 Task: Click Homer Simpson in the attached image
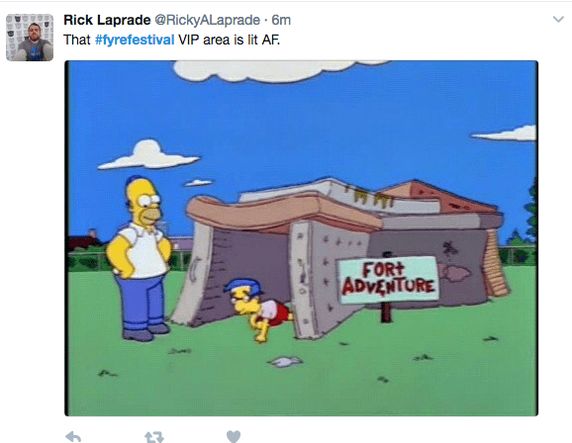tap(139, 259)
